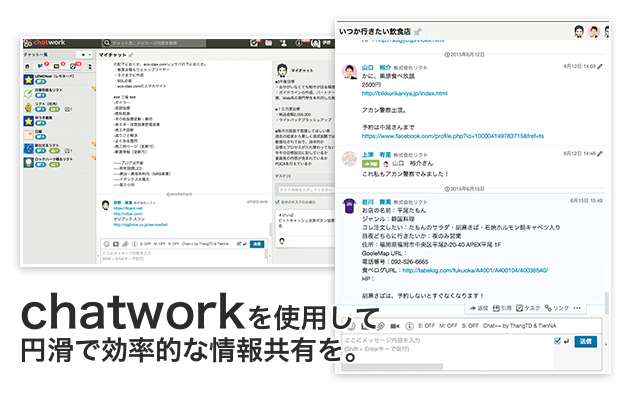Open the second star-icon chat room
Screen dimensions: 640x400
click(x=59, y=121)
